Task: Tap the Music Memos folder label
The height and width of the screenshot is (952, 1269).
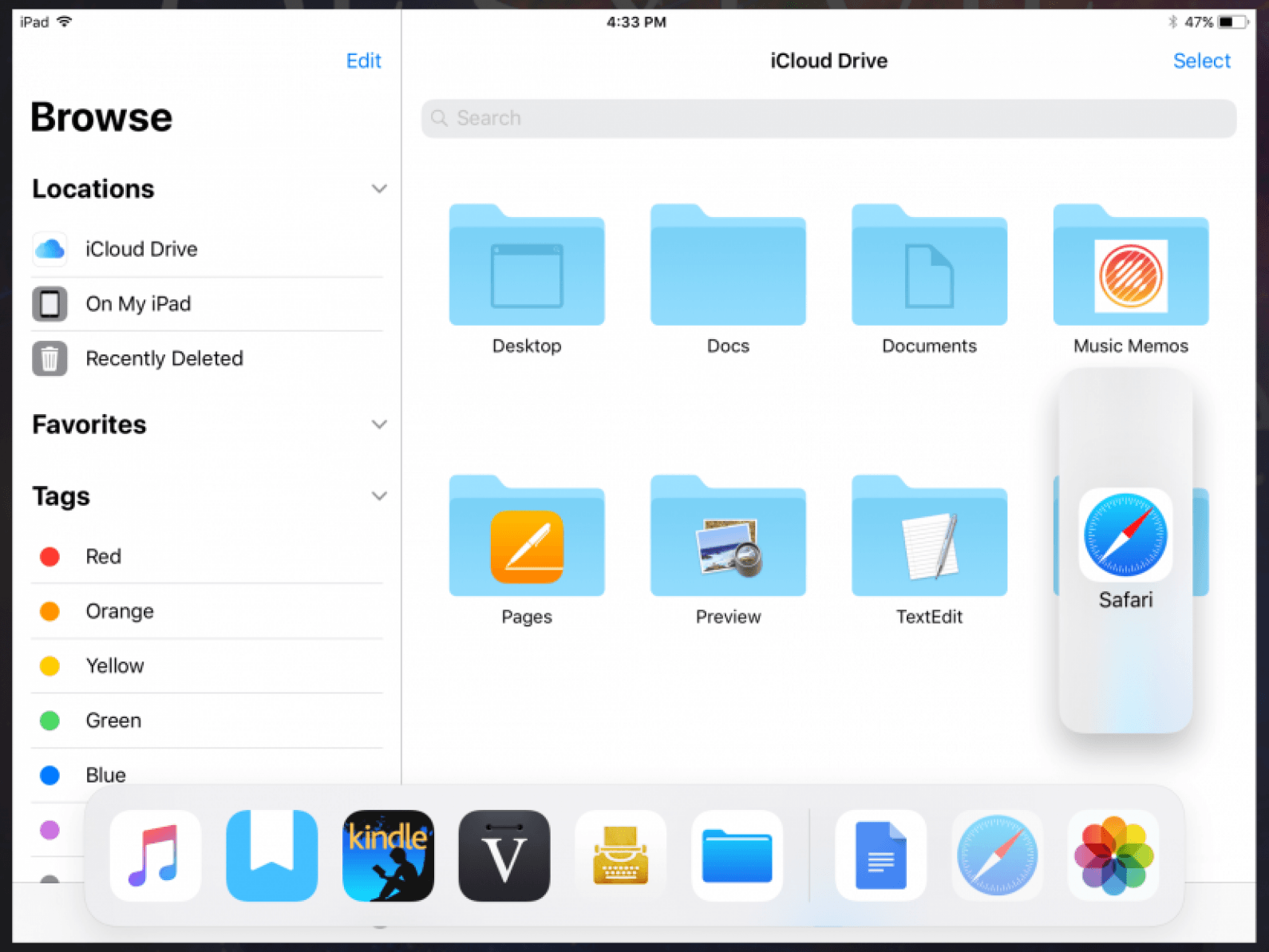Action: pos(1131,346)
